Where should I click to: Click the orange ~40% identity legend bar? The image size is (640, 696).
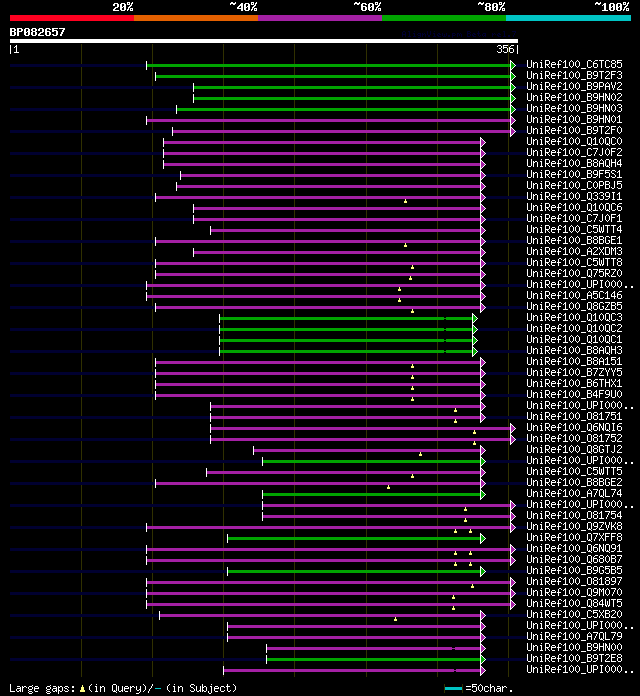[x=196, y=18]
